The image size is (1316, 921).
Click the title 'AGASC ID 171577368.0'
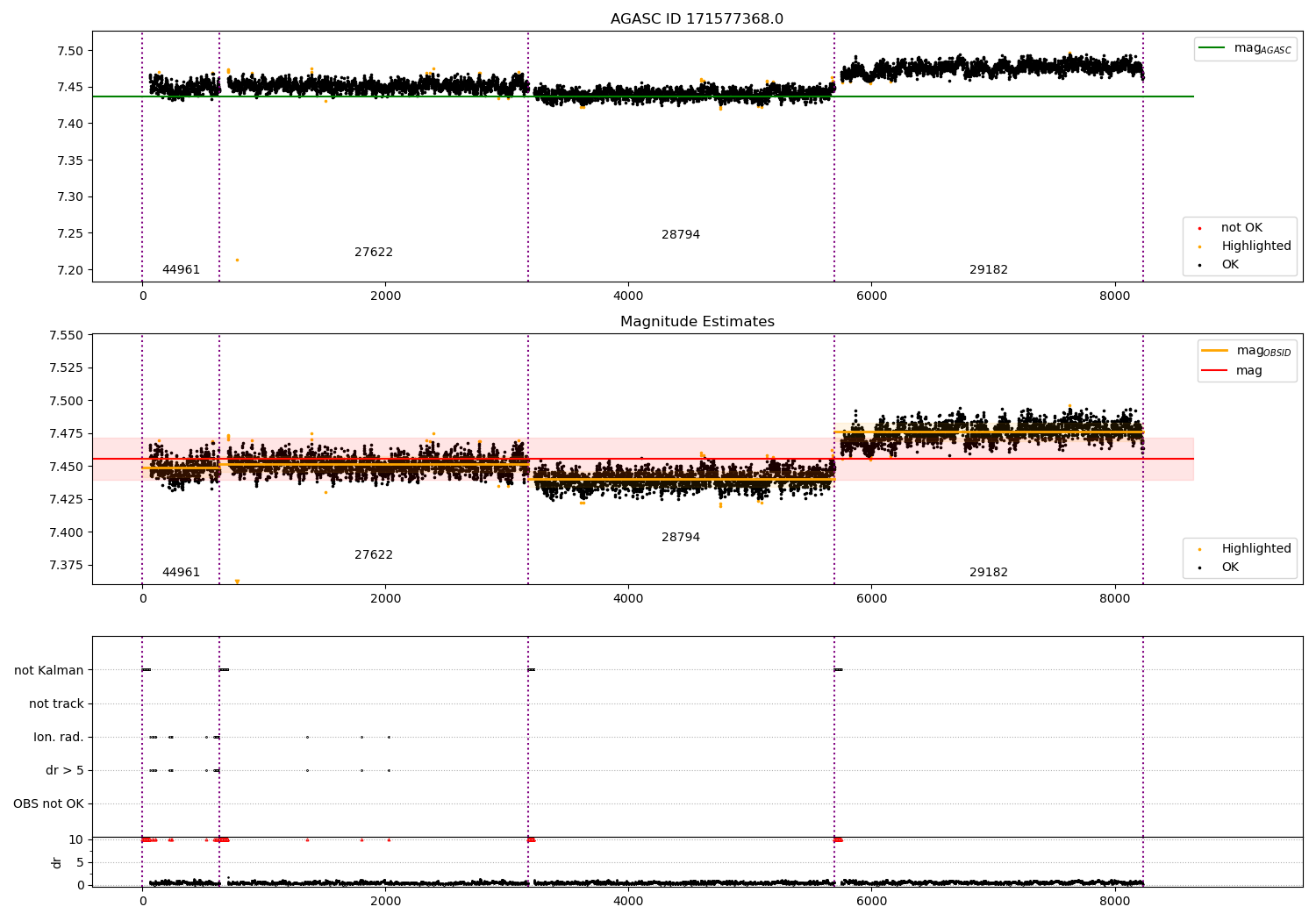coord(697,19)
